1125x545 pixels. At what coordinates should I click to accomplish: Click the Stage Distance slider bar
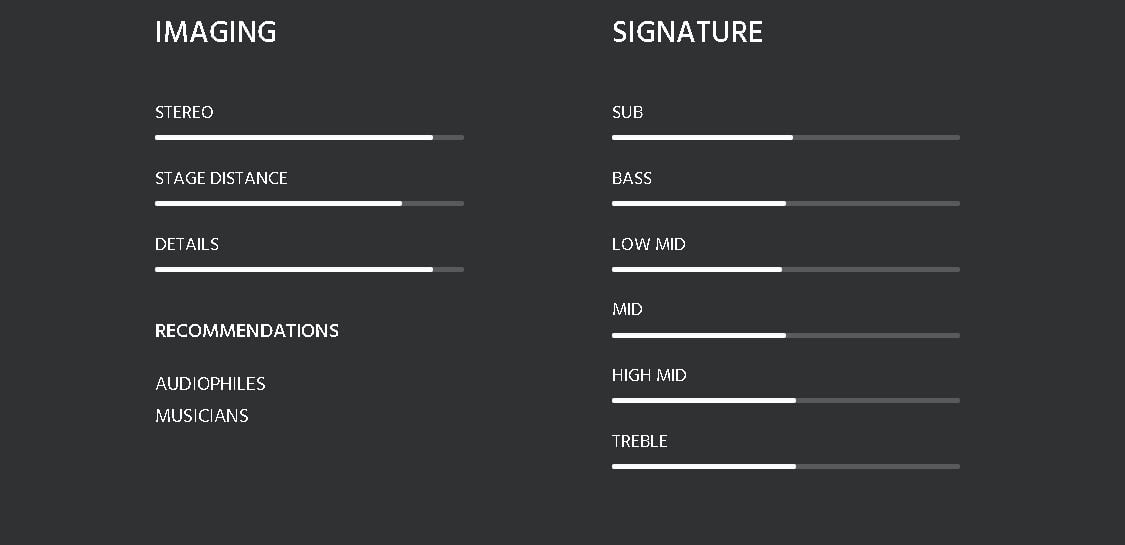pyautogui.click(x=309, y=203)
